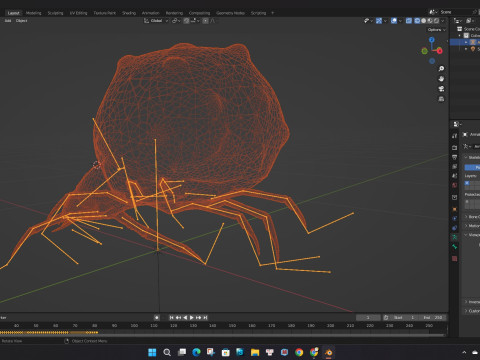This screenshot has height=360, width=480.
Task: Expand the mesh object row in outliner
Action: pyautogui.click(x=466, y=49)
